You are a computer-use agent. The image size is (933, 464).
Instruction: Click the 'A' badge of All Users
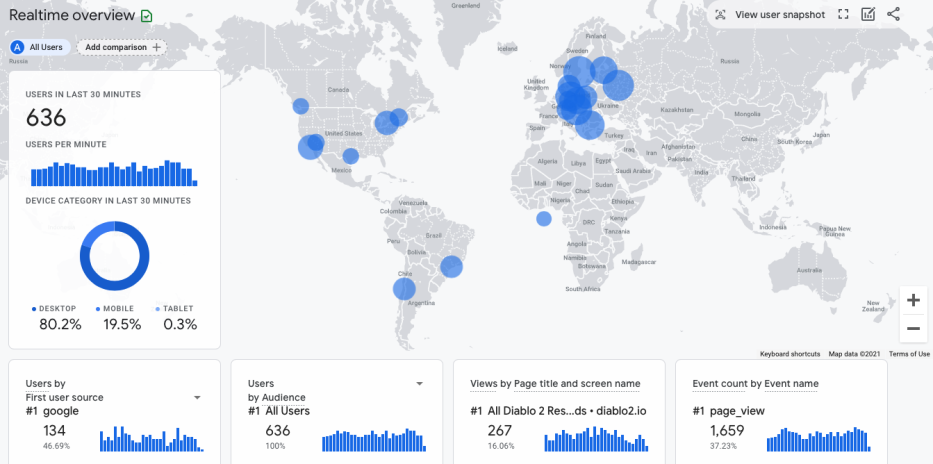tap(18, 47)
